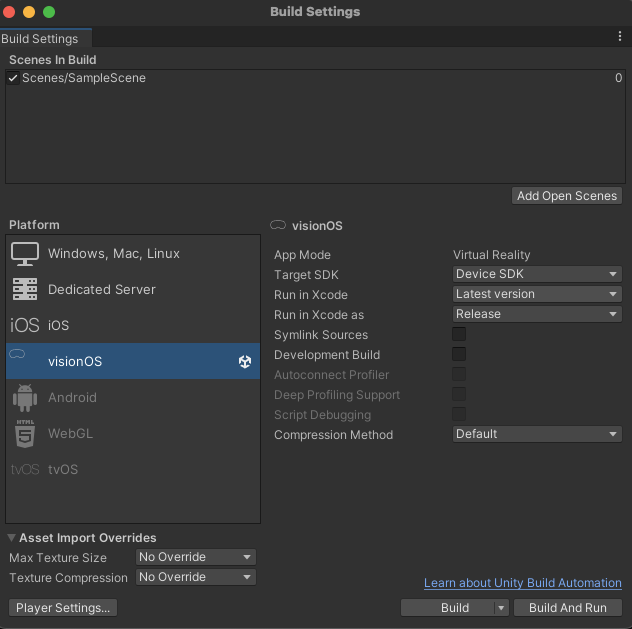Click the visionOS headset icon in settings header

(278, 225)
